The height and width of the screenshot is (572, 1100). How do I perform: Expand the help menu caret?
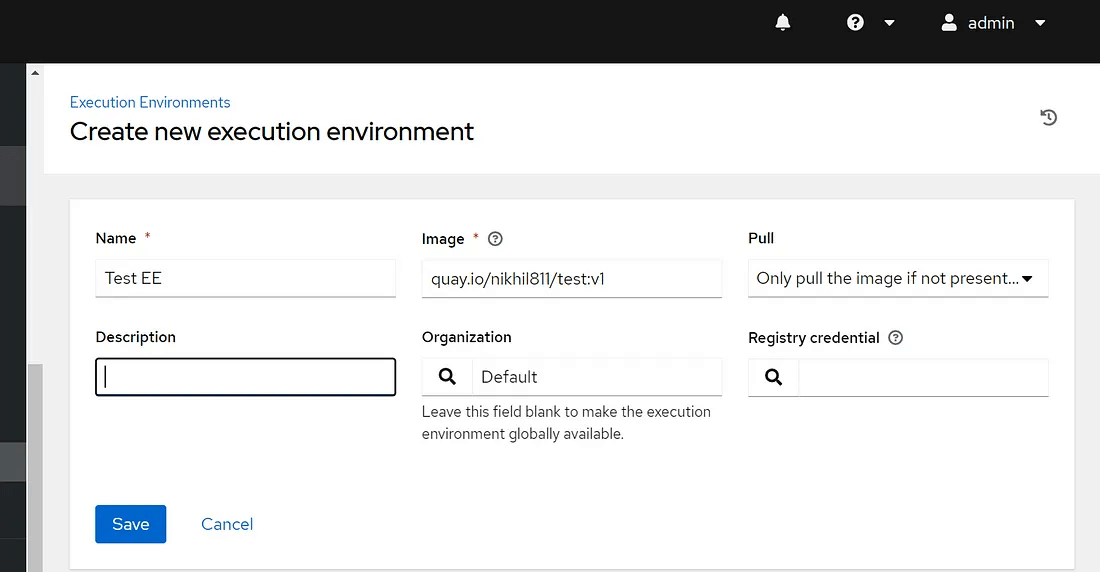pyautogui.click(x=889, y=23)
